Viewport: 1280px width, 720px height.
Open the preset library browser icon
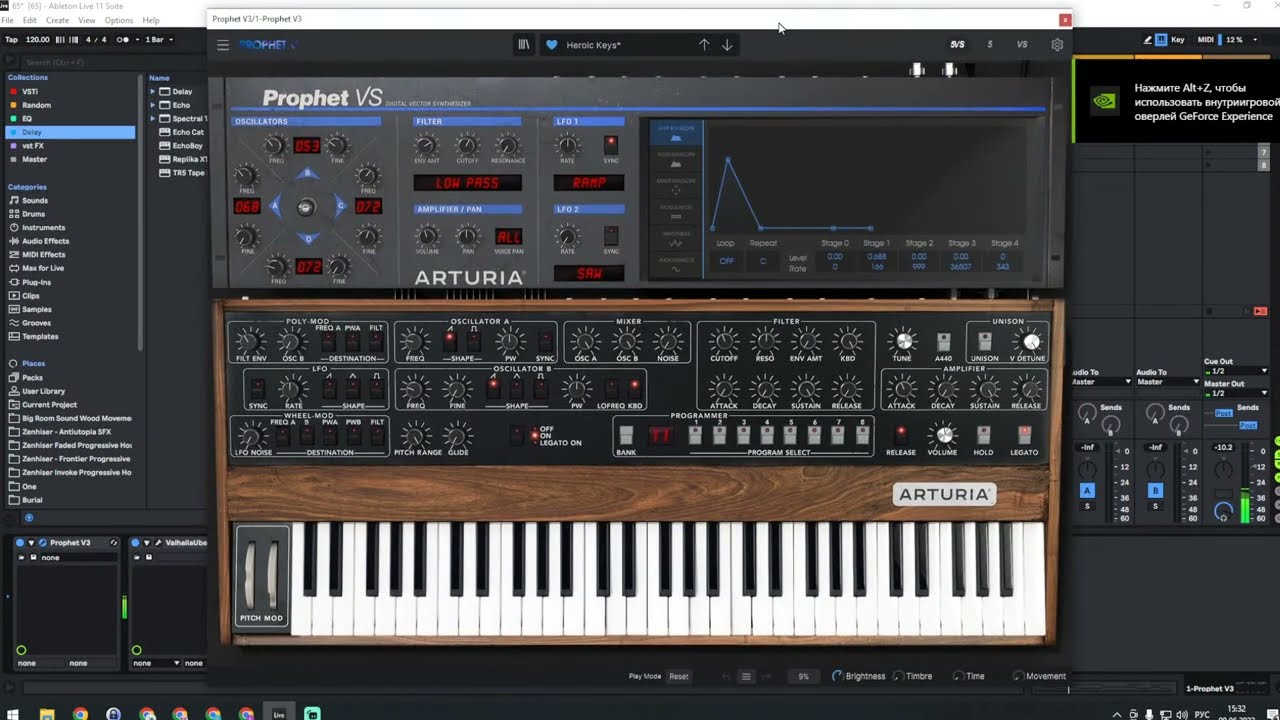[523, 45]
